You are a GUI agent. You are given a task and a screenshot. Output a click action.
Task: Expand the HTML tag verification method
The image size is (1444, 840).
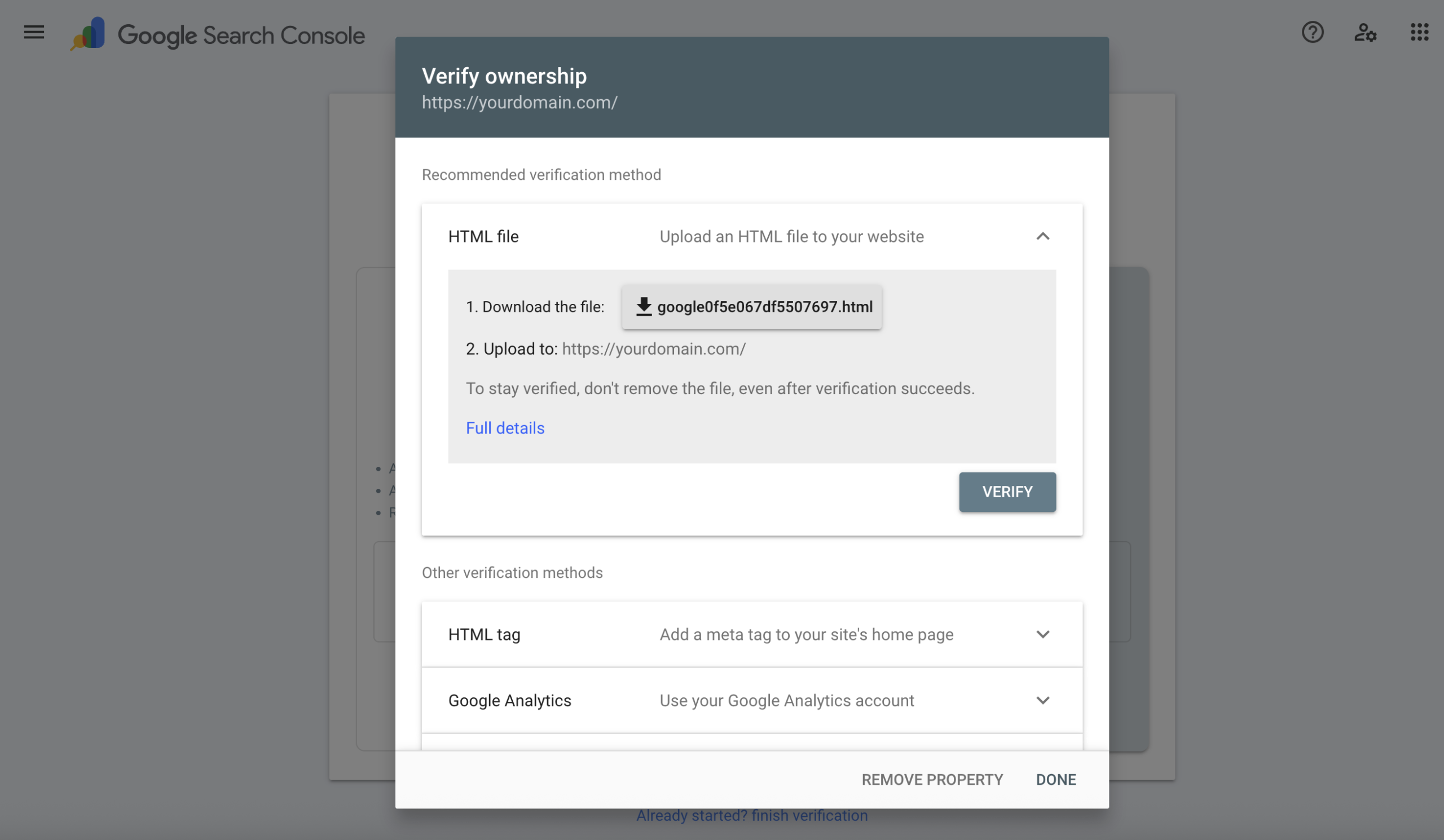(x=1042, y=634)
